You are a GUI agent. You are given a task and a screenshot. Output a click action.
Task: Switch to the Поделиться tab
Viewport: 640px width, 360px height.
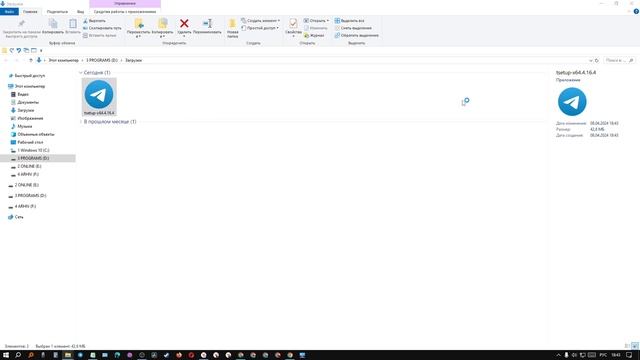coord(57,12)
